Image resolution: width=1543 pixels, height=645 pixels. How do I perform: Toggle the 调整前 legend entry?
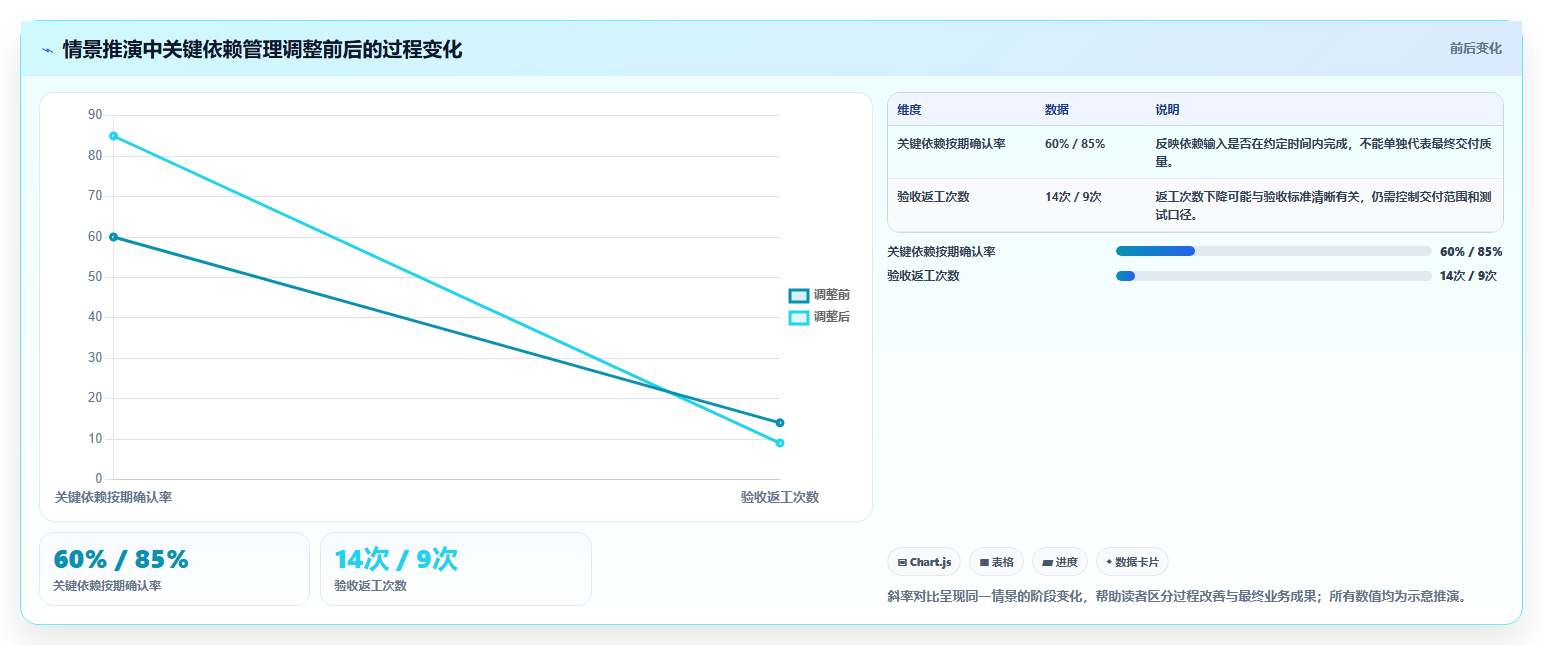tap(819, 295)
